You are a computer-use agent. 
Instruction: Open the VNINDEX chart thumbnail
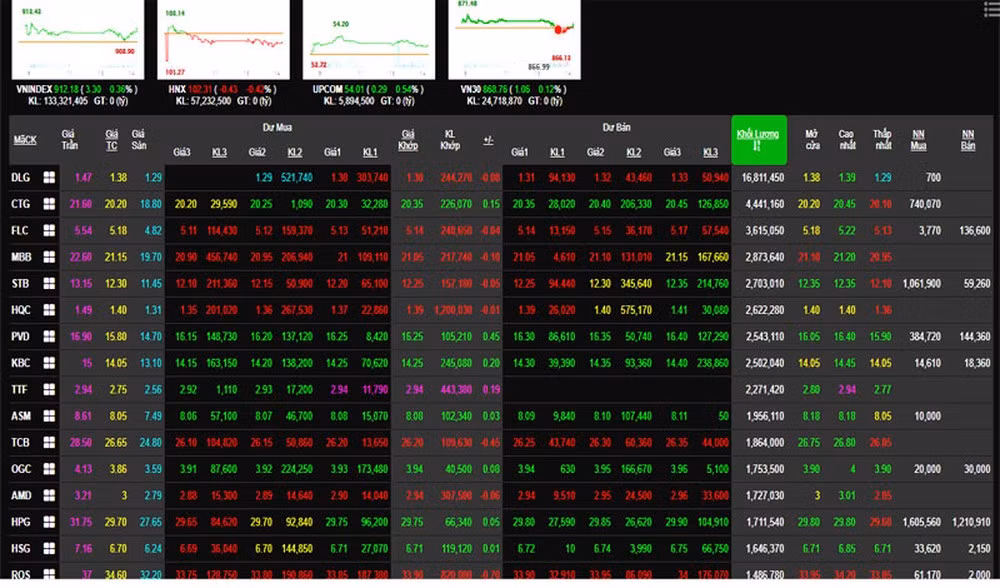(77, 40)
